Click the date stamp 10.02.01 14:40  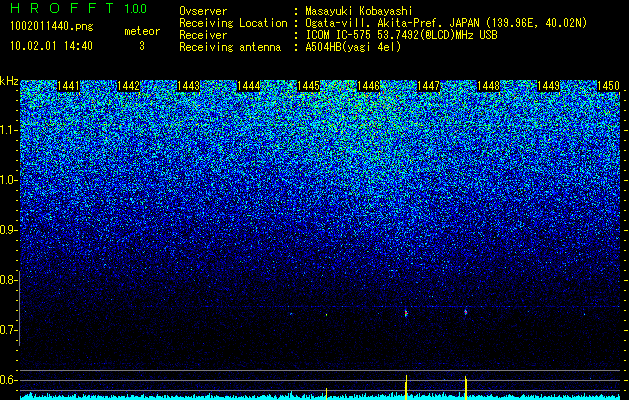[51, 46]
